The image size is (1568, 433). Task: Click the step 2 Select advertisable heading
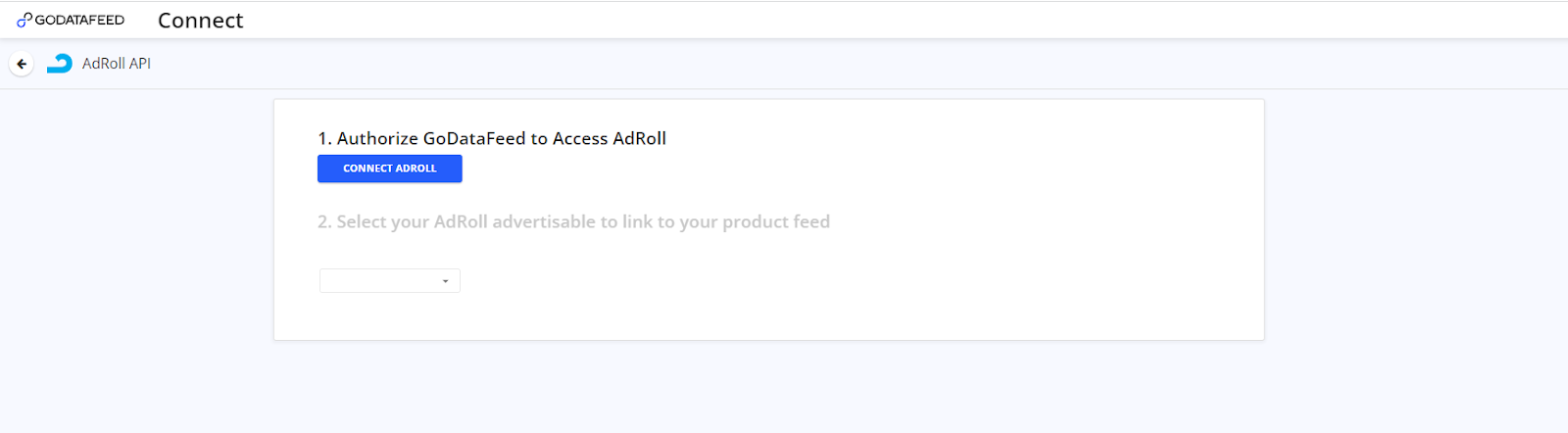(573, 221)
